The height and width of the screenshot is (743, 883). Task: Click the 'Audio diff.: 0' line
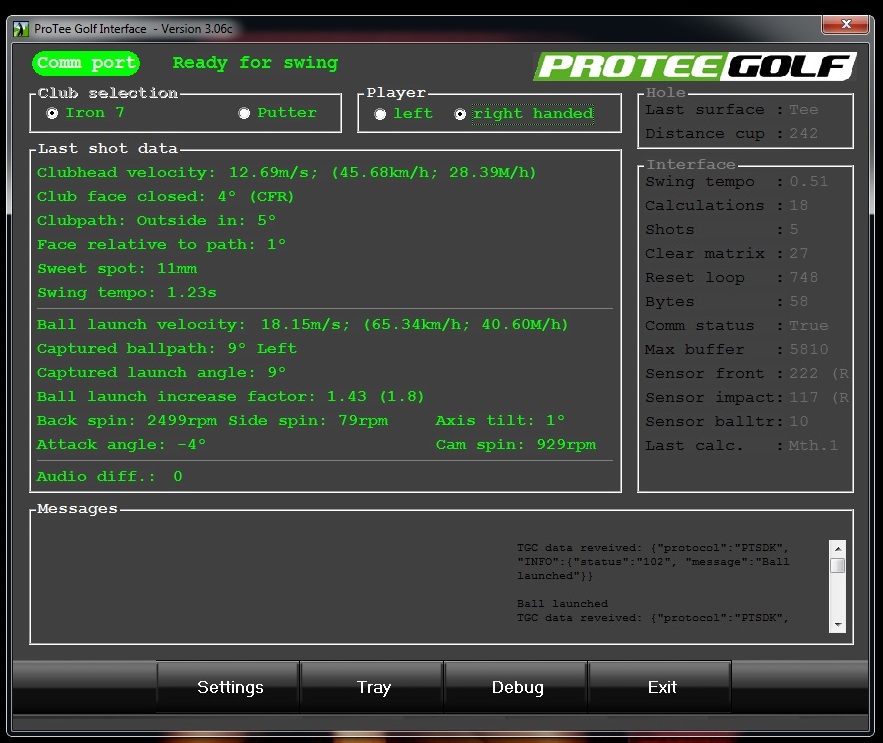click(x=110, y=477)
